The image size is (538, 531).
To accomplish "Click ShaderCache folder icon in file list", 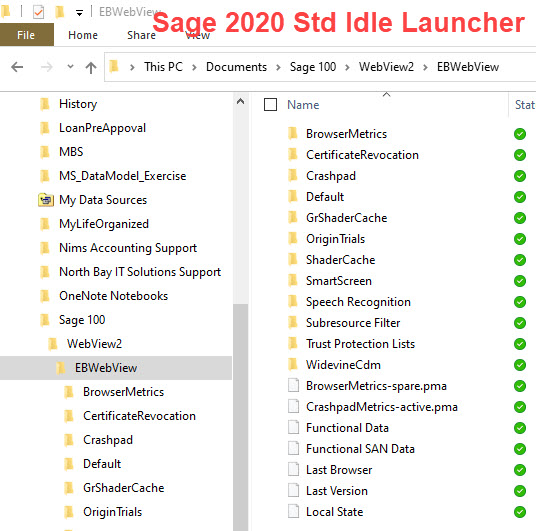I will click(293, 260).
